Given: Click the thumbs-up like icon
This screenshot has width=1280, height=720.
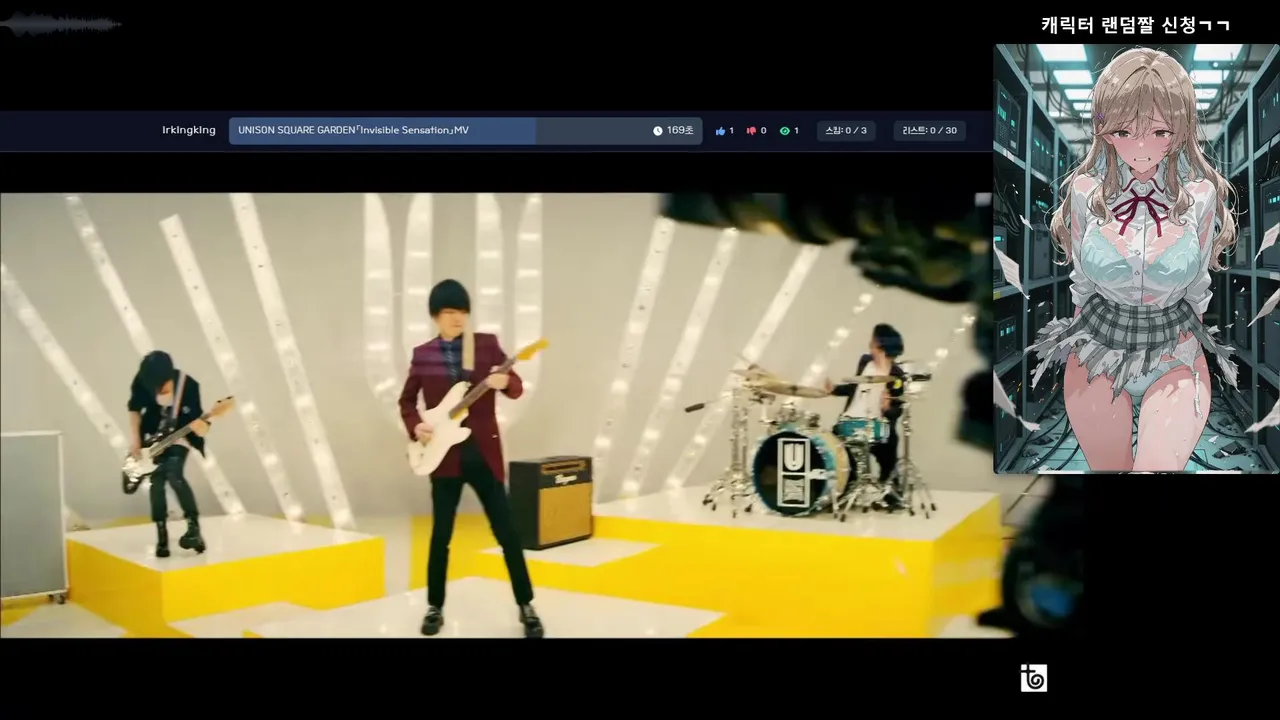Looking at the screenshot, I should [x=720, y=131].
